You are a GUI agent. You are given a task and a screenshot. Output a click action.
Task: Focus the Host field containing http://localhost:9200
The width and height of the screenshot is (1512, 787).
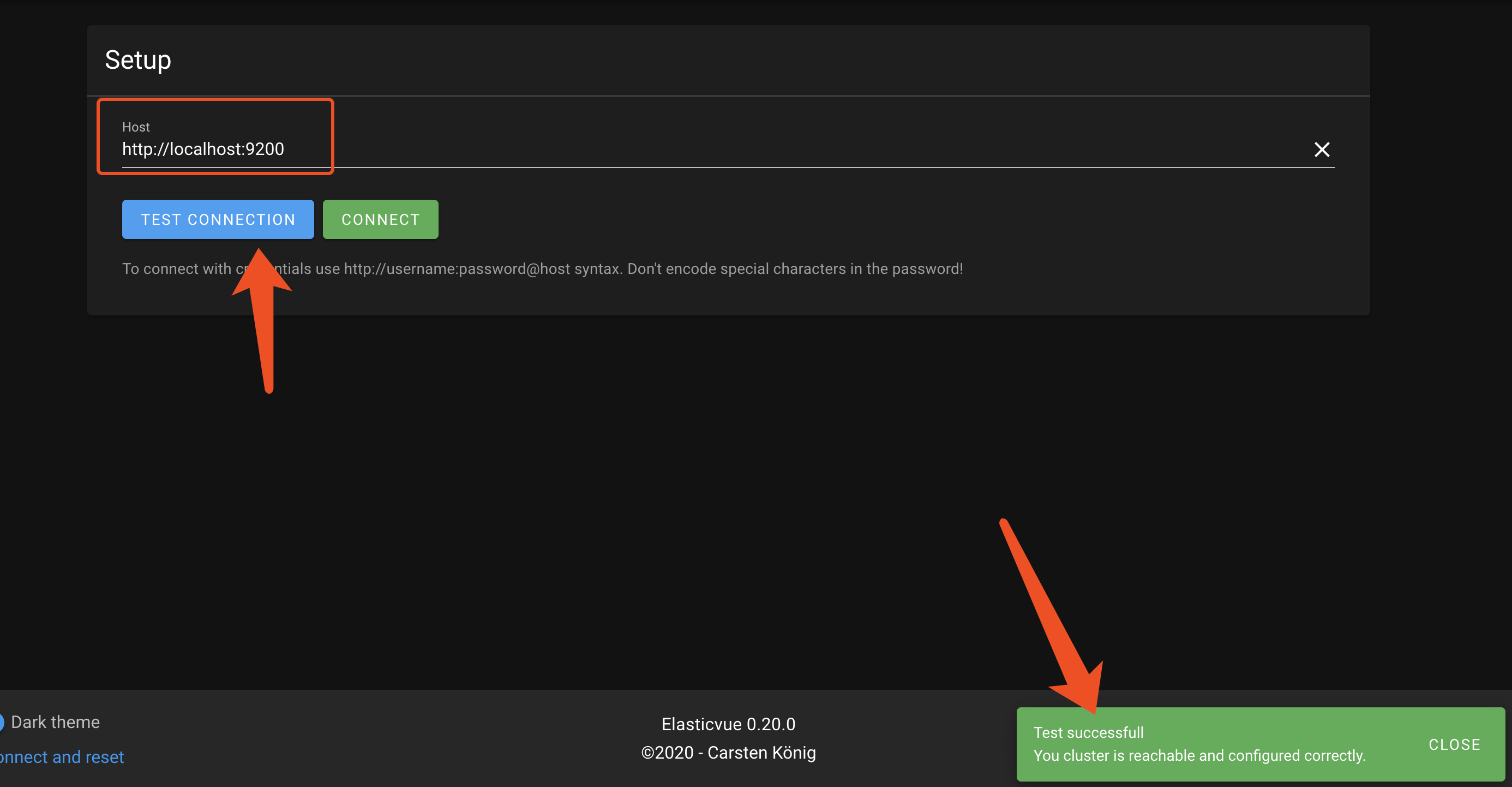tap(203, 149)
